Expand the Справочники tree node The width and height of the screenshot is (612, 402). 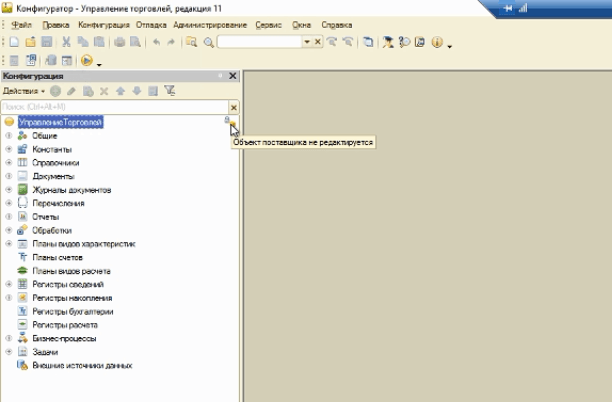9,163
